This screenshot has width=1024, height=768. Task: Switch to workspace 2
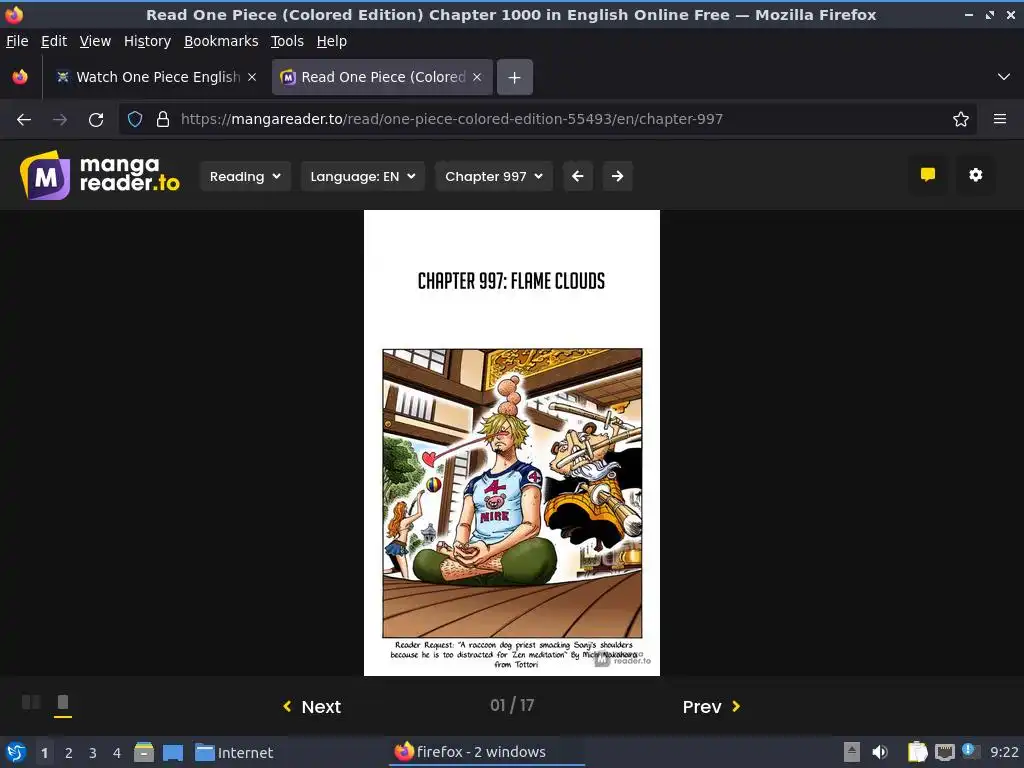tap(69, 753)
